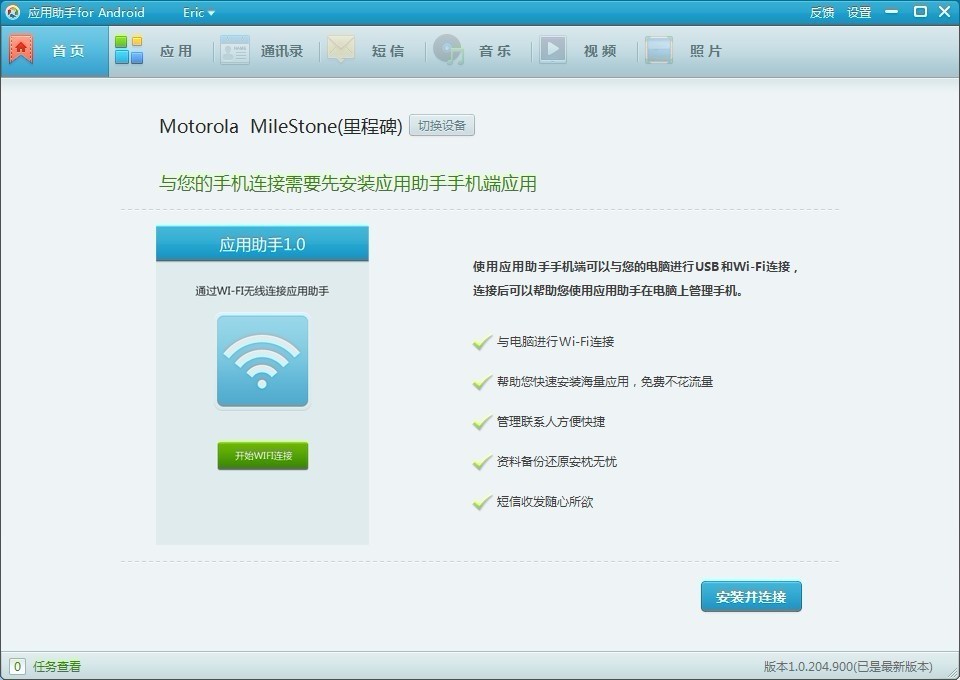Click text 帮助您快速安装海量应用
Screen dimensions: 960x680
(x=605, y=382)
